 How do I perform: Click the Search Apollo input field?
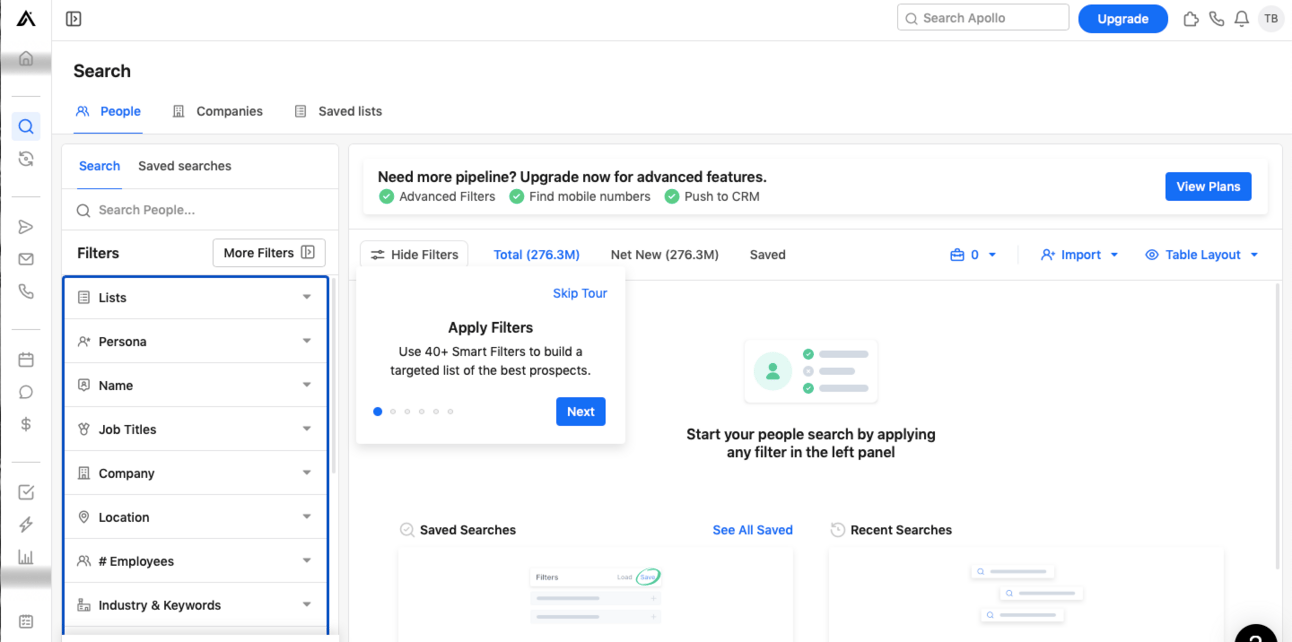tap(983, 18)
